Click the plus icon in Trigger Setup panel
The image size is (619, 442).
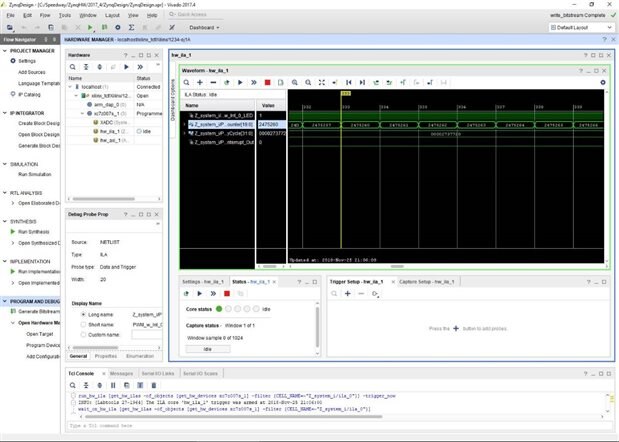pos(347,294)
